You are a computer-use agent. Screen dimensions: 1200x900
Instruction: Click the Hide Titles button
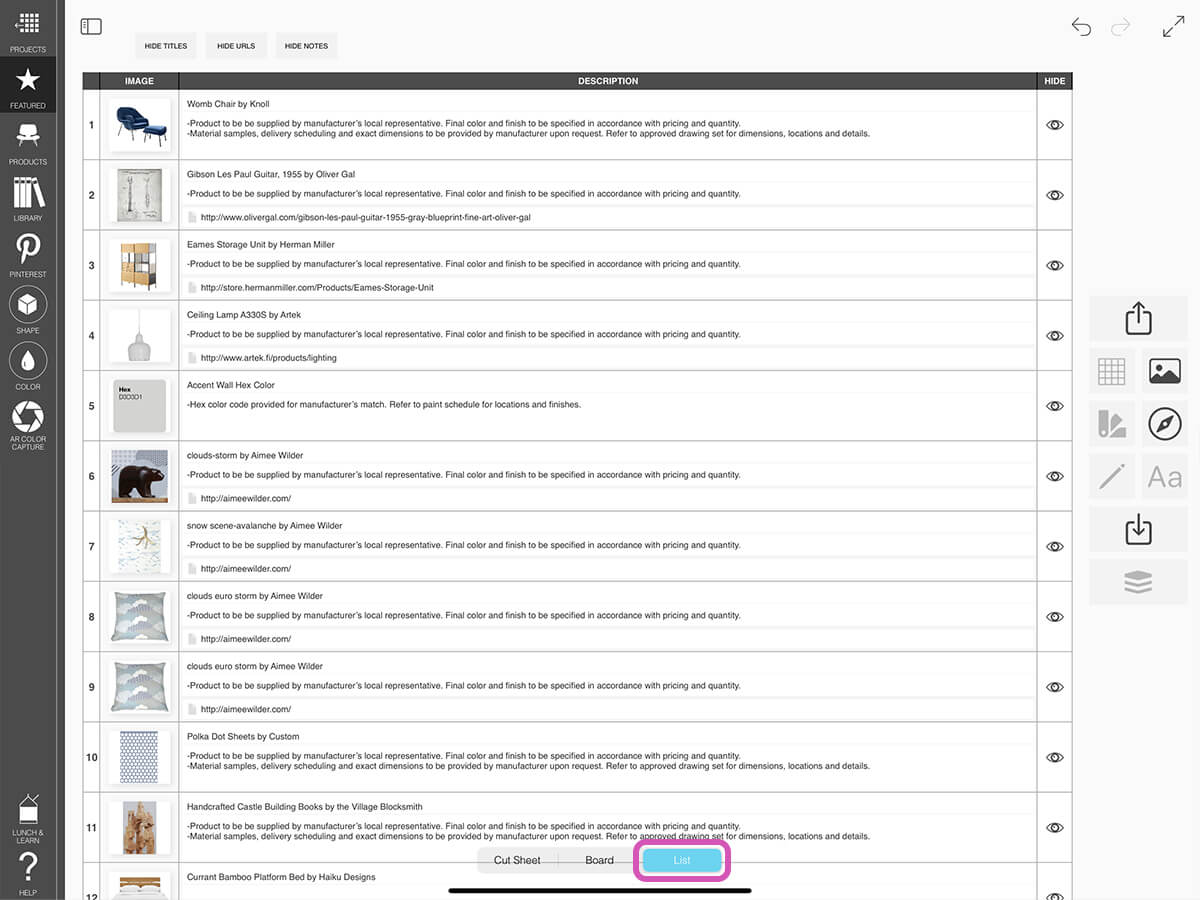[x=166, y=46]
